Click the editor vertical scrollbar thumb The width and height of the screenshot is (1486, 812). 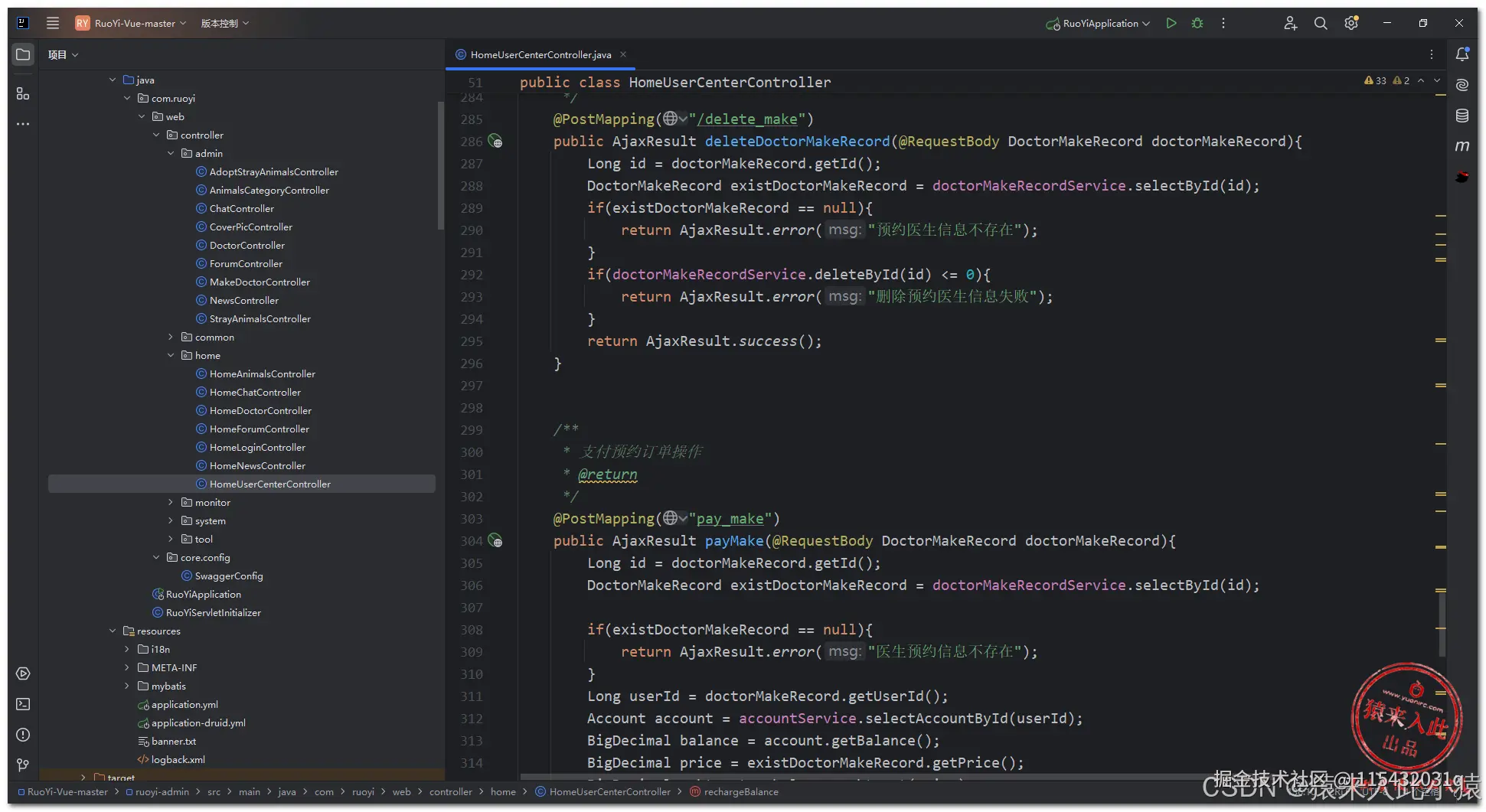[1442, 624]
